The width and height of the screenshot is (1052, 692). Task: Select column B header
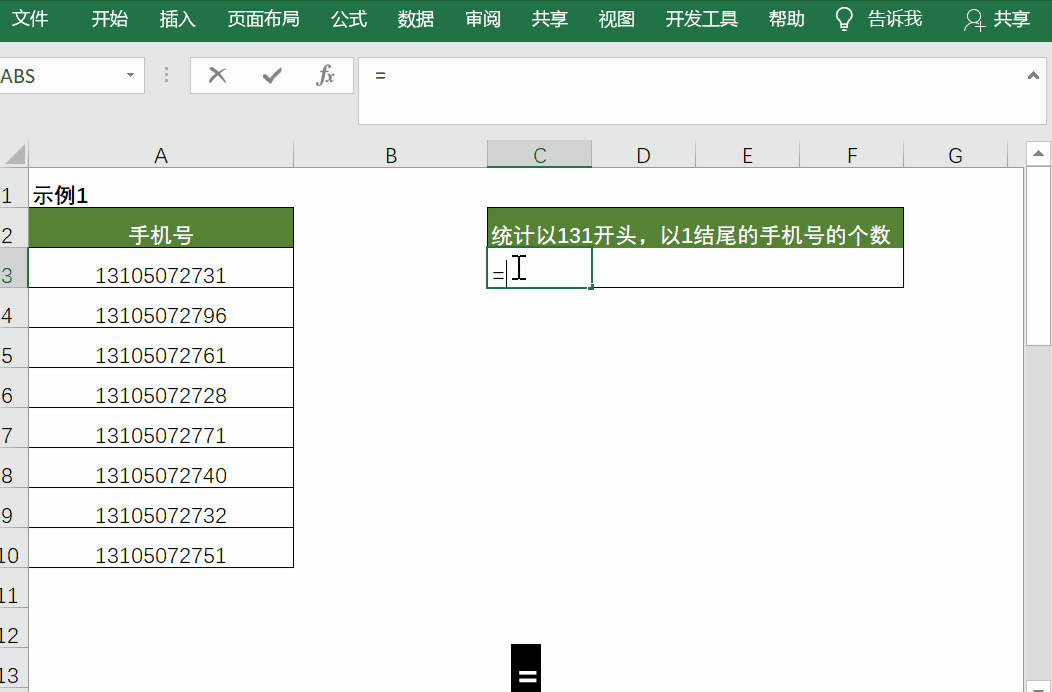390,155
